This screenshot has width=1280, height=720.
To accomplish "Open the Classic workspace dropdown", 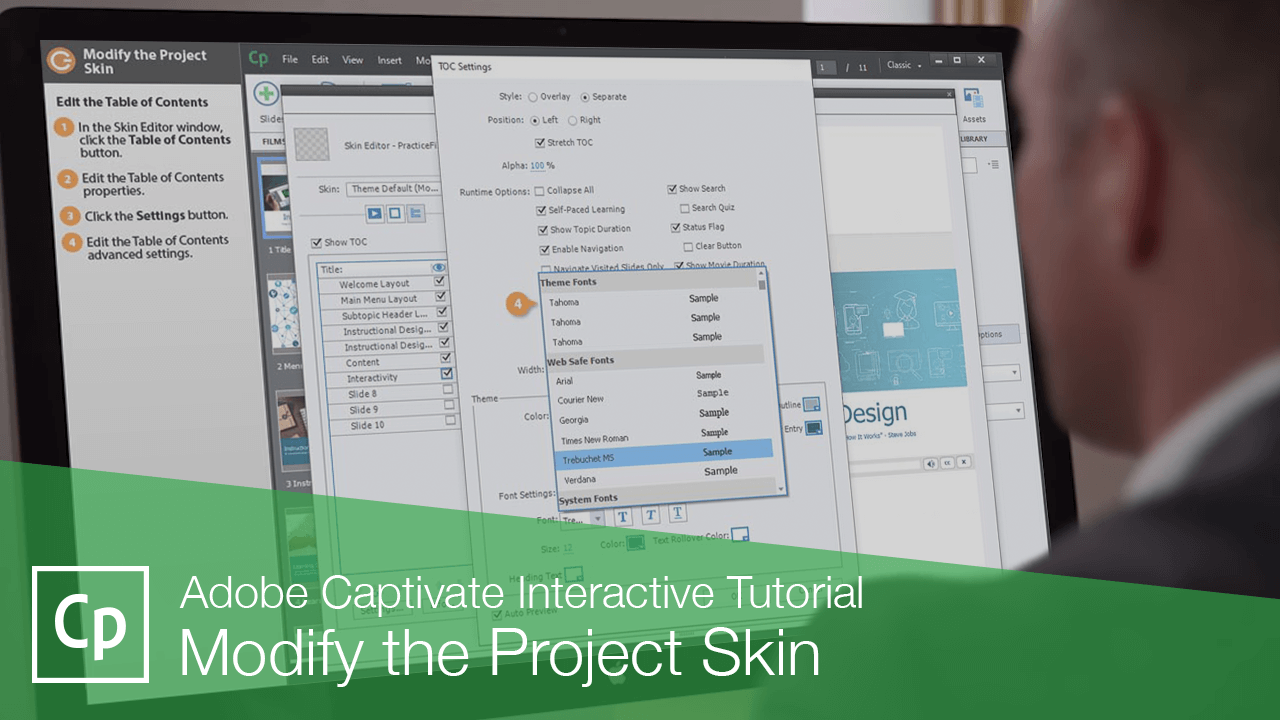I will tap(904, 65).
